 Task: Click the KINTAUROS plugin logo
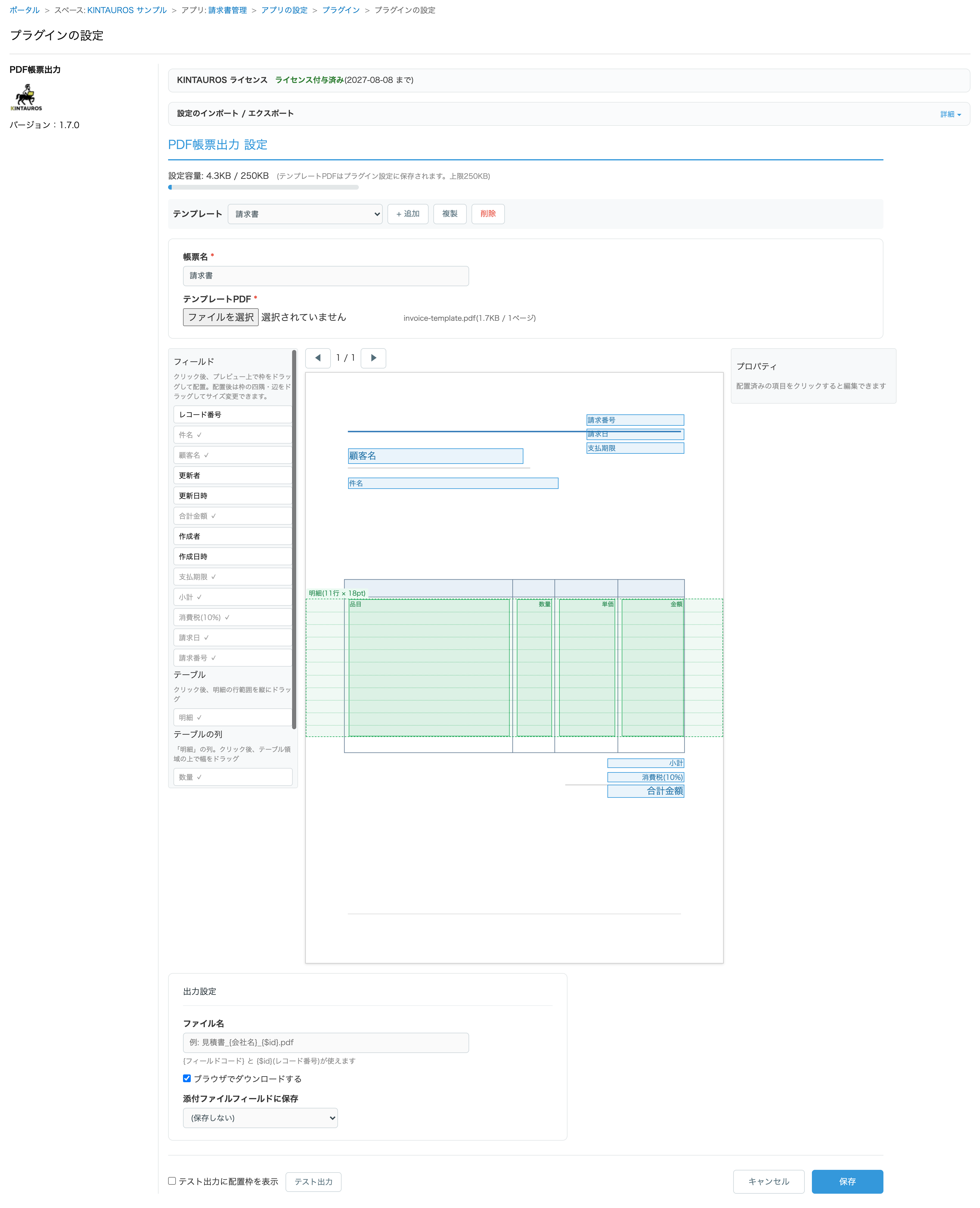tap(26, 98)
